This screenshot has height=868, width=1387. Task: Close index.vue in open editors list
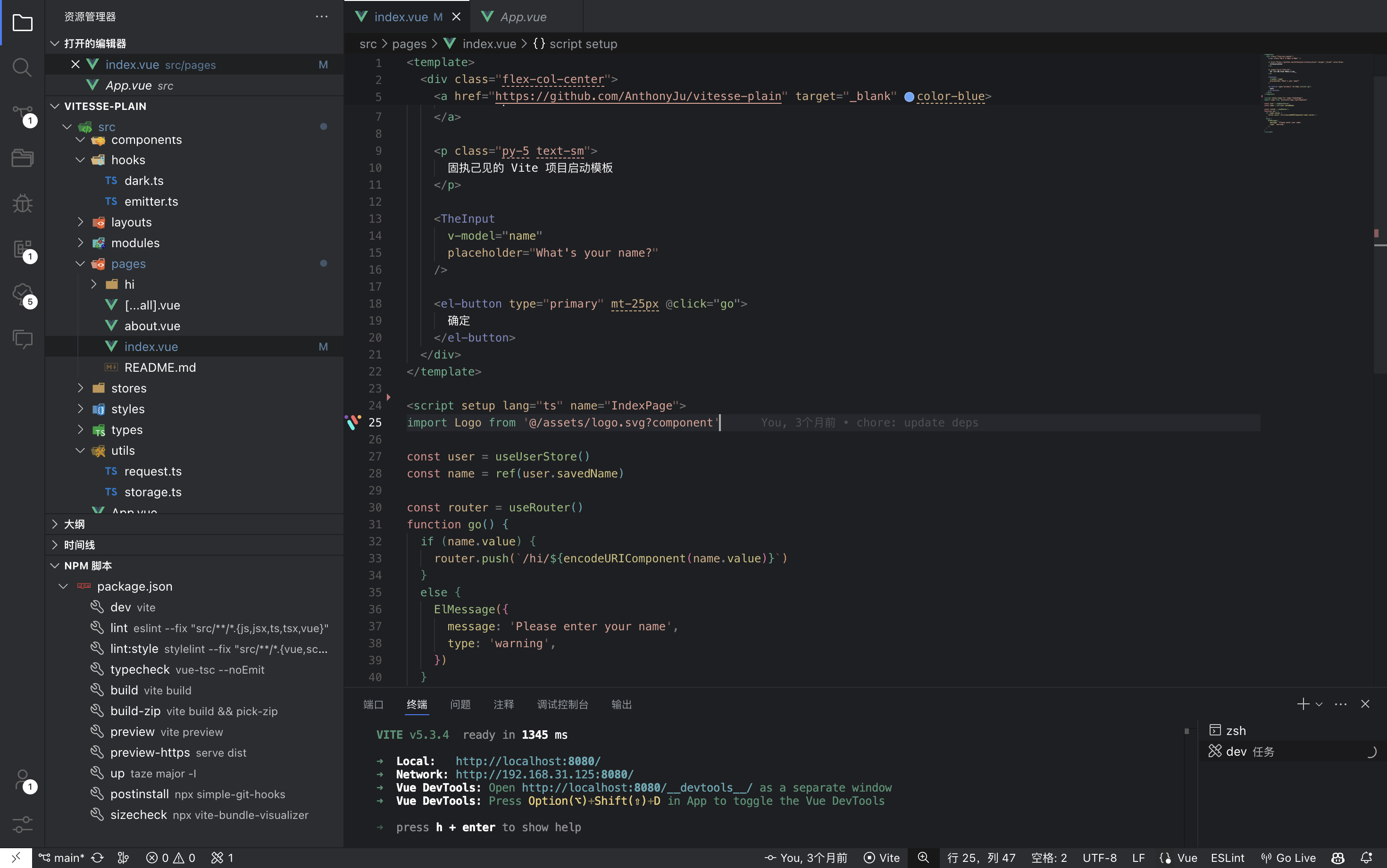point(75,64)
